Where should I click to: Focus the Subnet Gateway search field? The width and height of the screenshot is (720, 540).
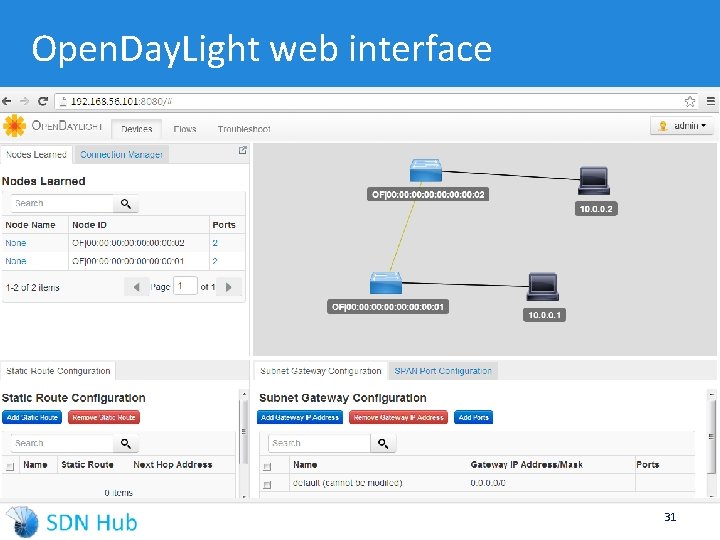tap(319, 443)
